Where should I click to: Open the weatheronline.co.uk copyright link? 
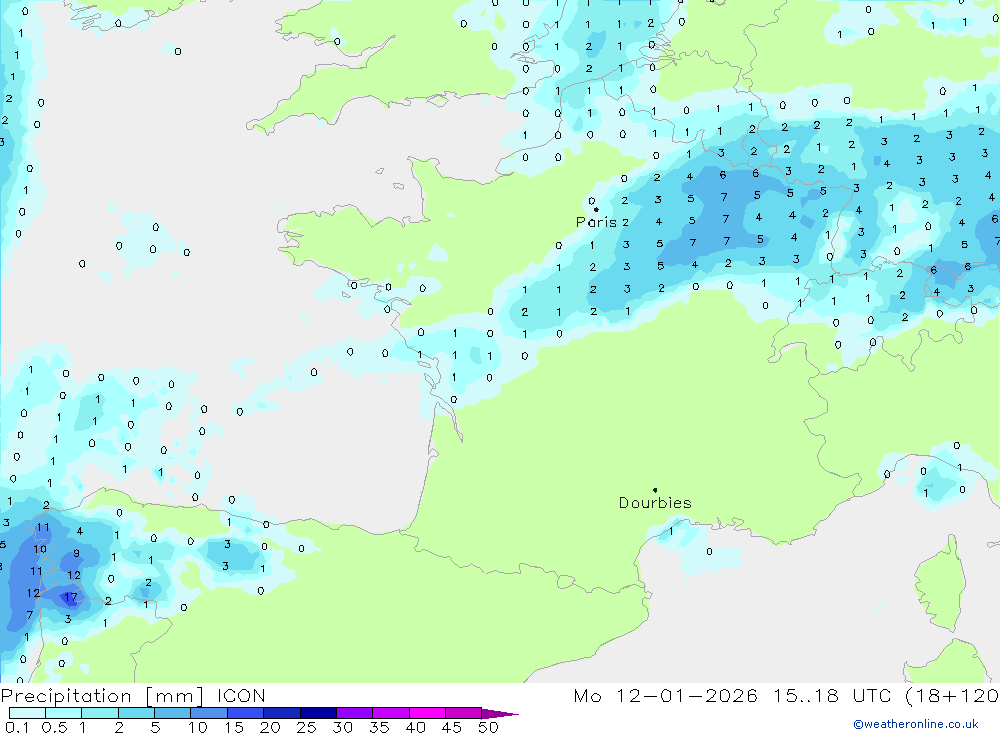[916, 723]
